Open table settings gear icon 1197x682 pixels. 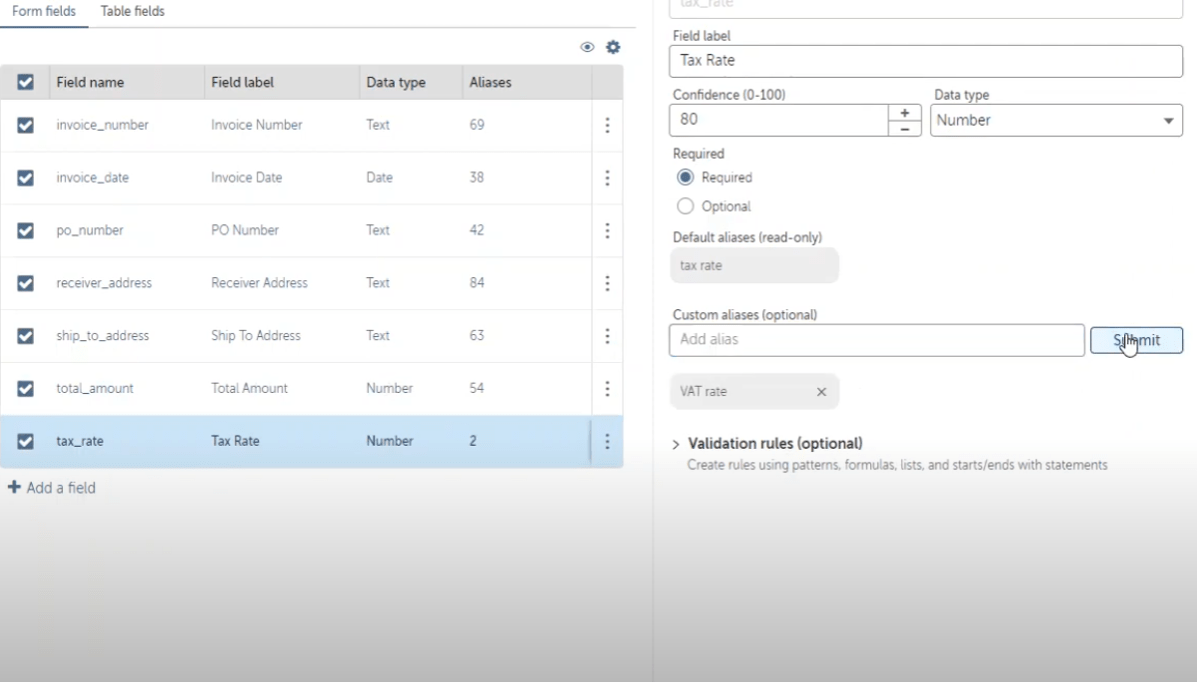(613, 47)
